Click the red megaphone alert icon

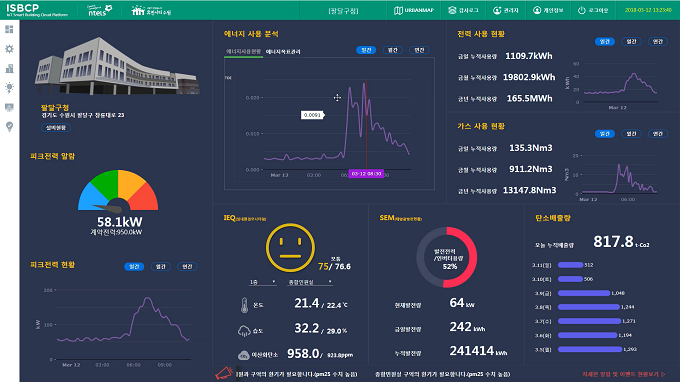click(x=224, y=373)
